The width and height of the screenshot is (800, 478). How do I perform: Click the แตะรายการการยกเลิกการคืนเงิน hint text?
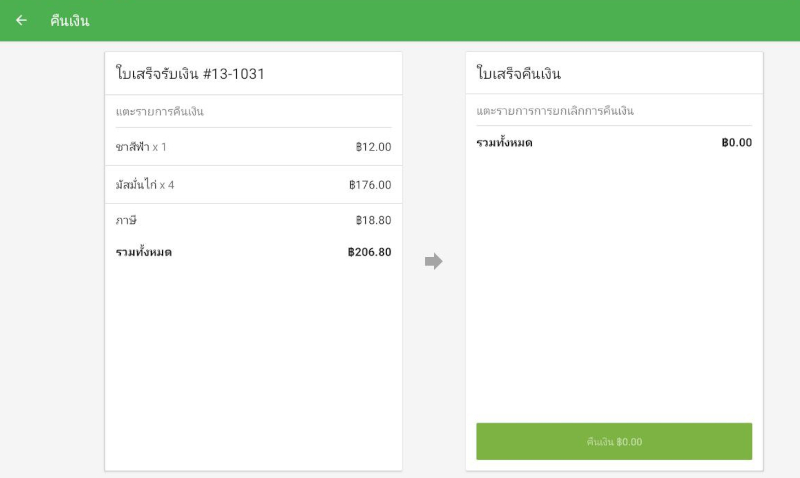click(555, 111)
